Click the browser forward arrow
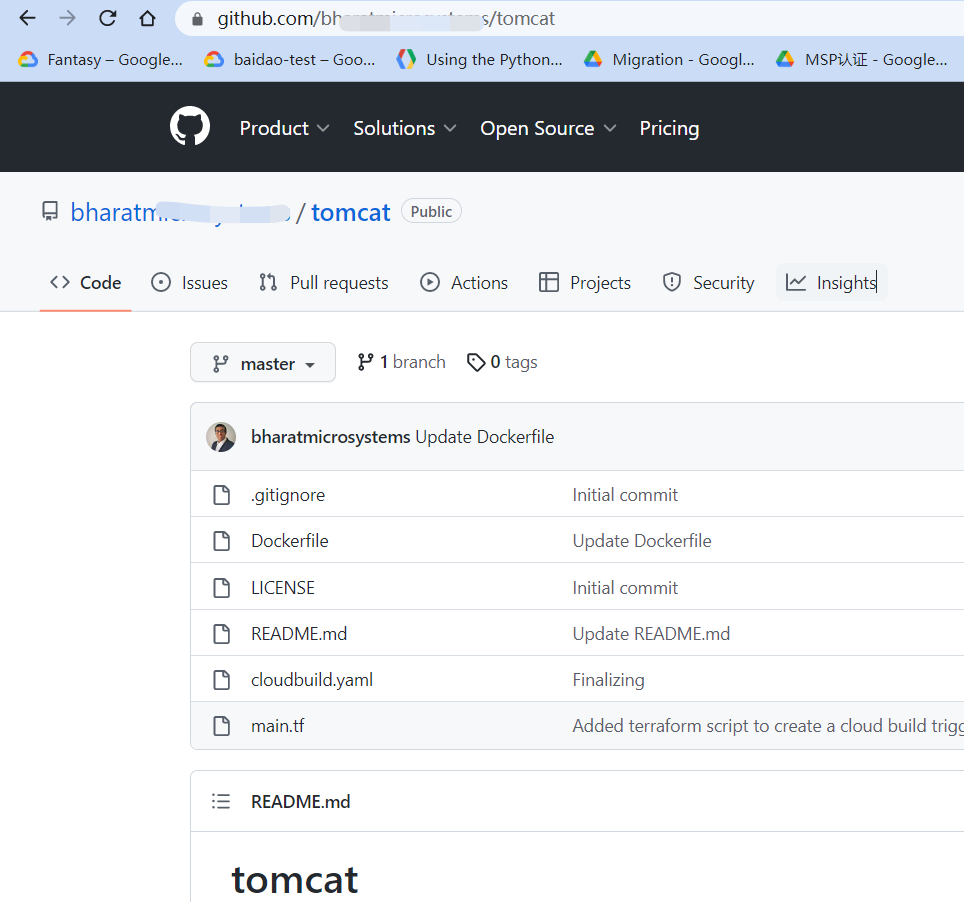 (67, 18)
